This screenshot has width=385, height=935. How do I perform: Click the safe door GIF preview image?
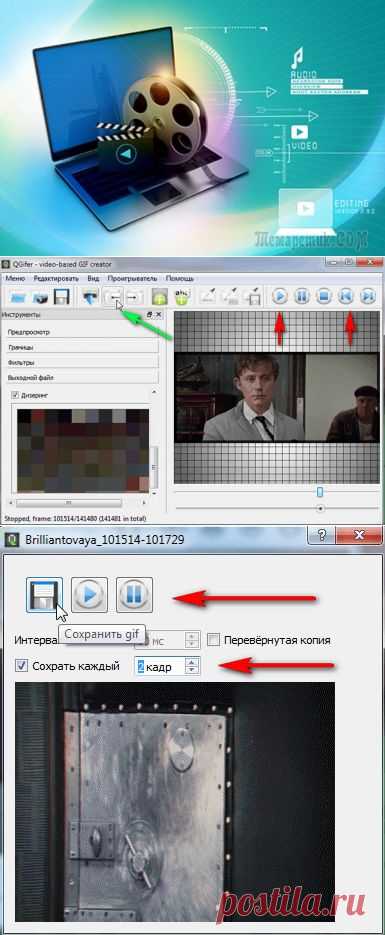pyautogui.click(x=174, y=801)
